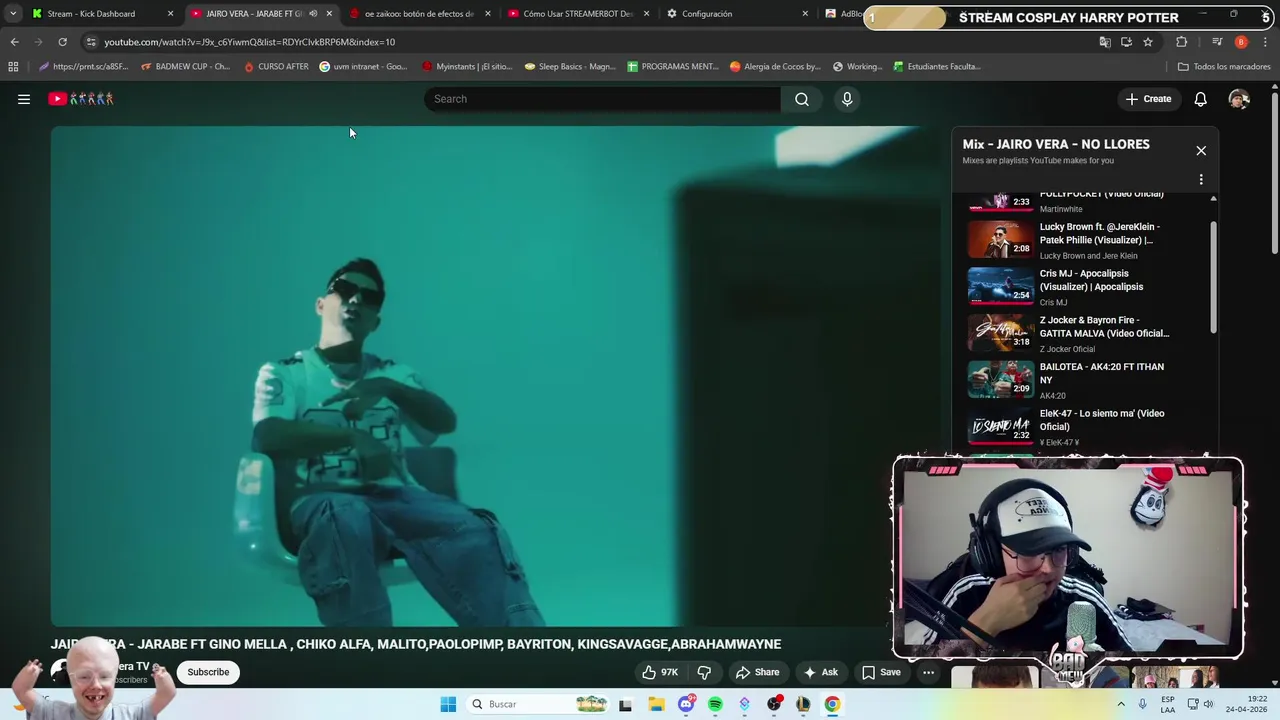Share the video

point(757,672)
